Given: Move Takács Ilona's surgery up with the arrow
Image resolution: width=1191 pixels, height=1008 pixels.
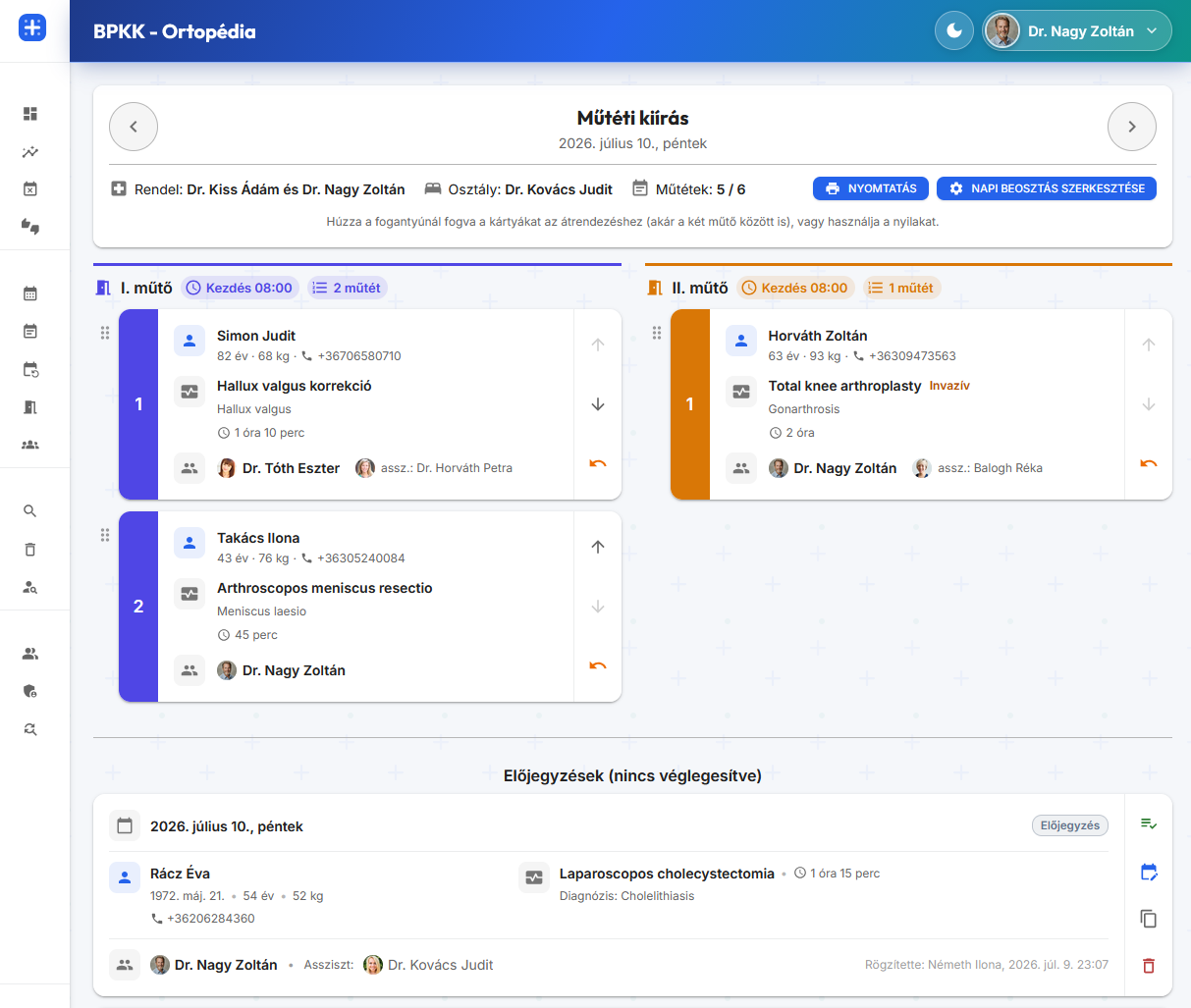Looking at the screenshot, I should [x=598, y=547].
